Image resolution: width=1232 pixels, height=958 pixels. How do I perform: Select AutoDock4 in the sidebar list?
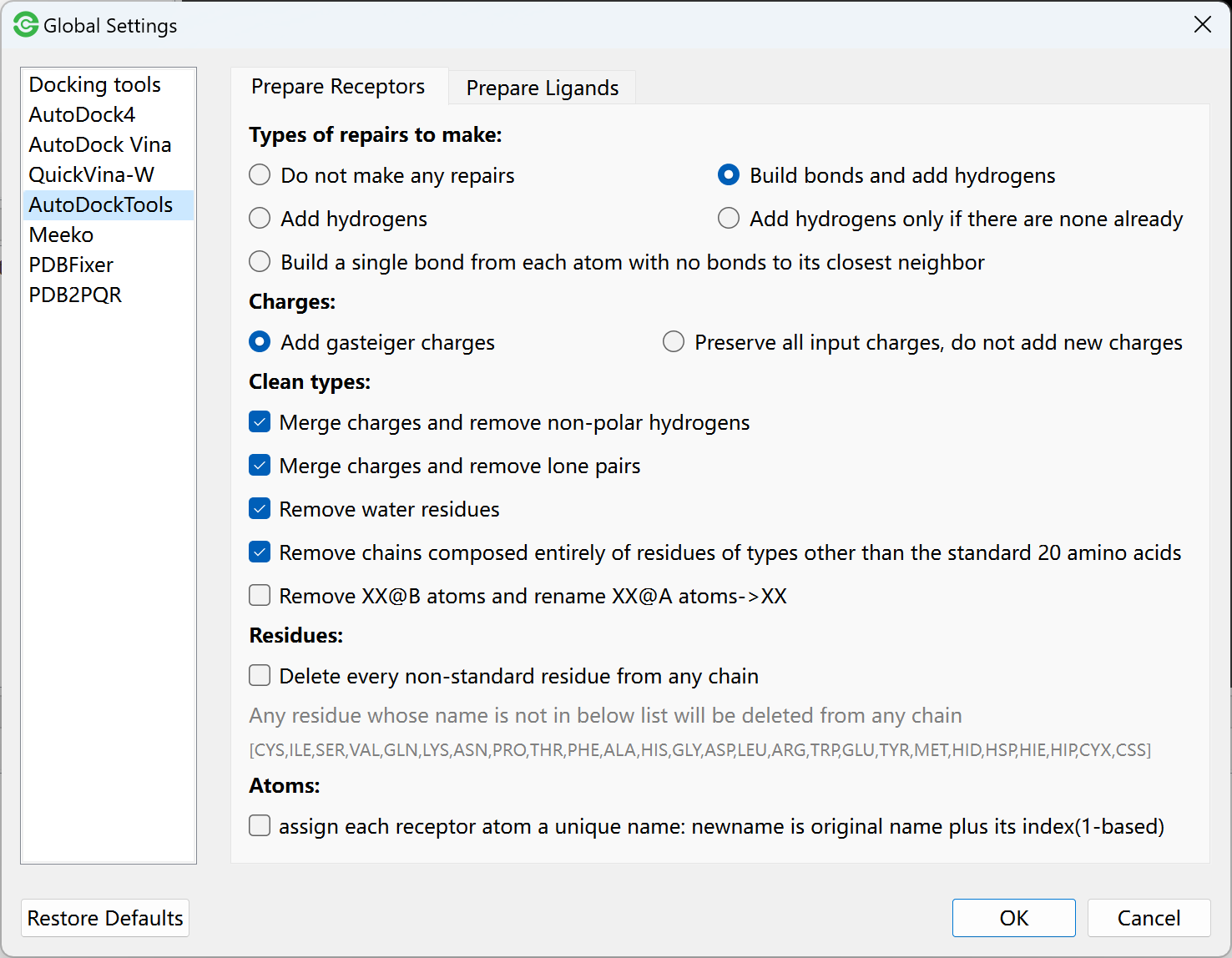(109, 114)
